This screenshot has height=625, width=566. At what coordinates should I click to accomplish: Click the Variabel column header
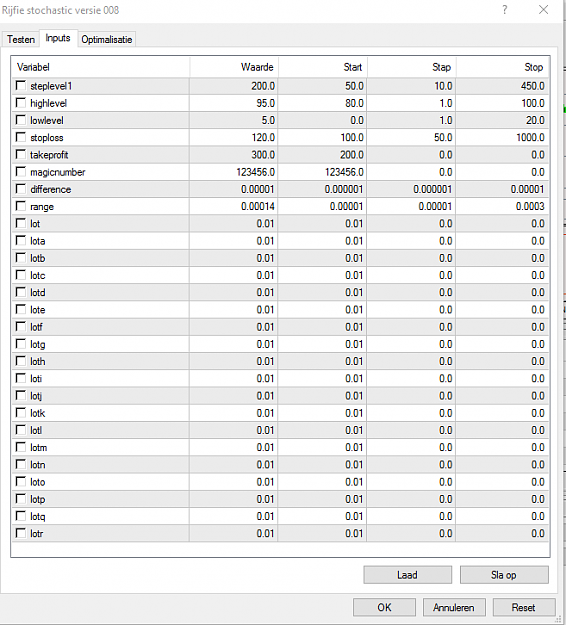click(101, 67)
